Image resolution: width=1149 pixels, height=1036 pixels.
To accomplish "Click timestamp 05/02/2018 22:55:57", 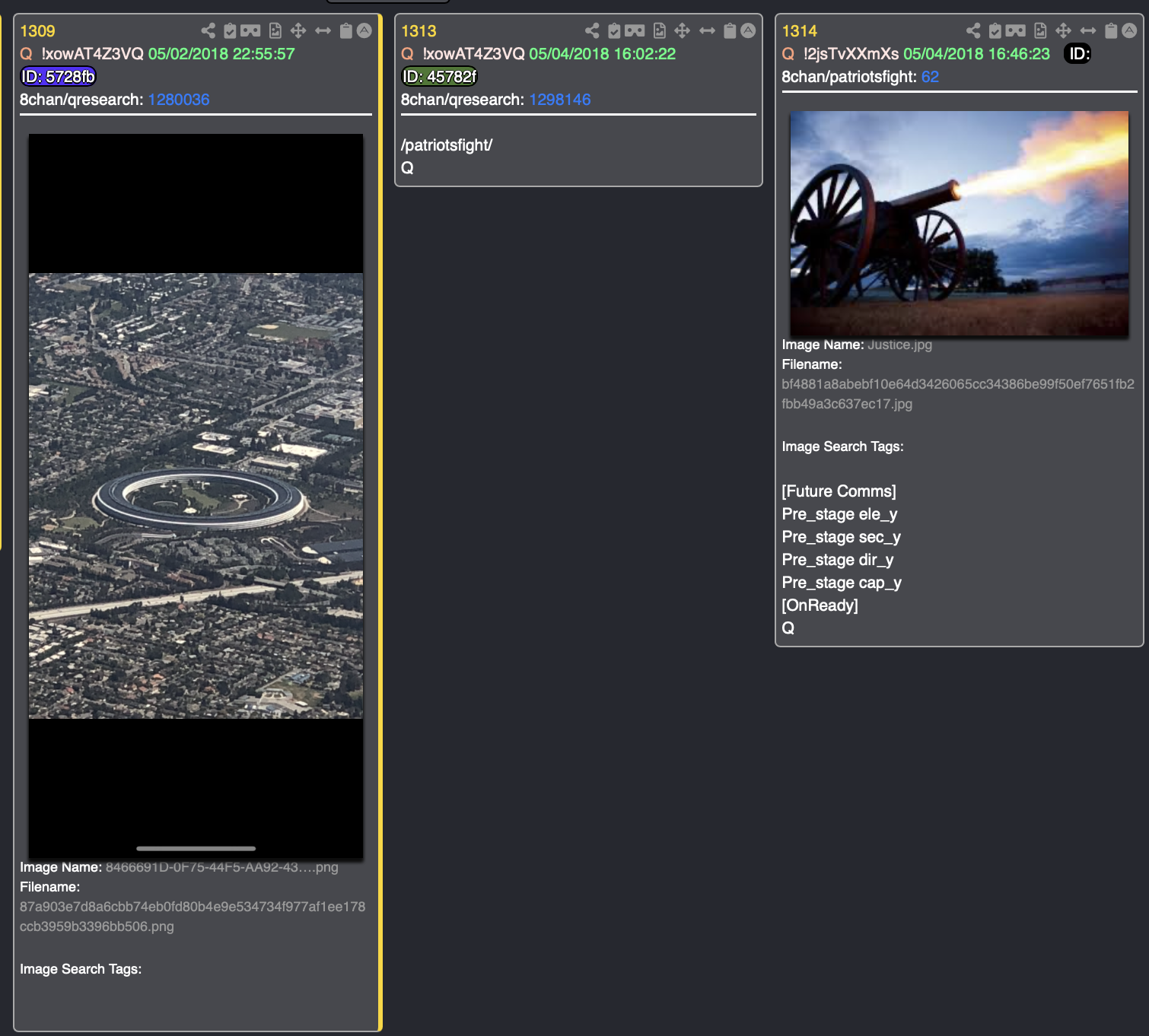I will [x=221, y=54].
